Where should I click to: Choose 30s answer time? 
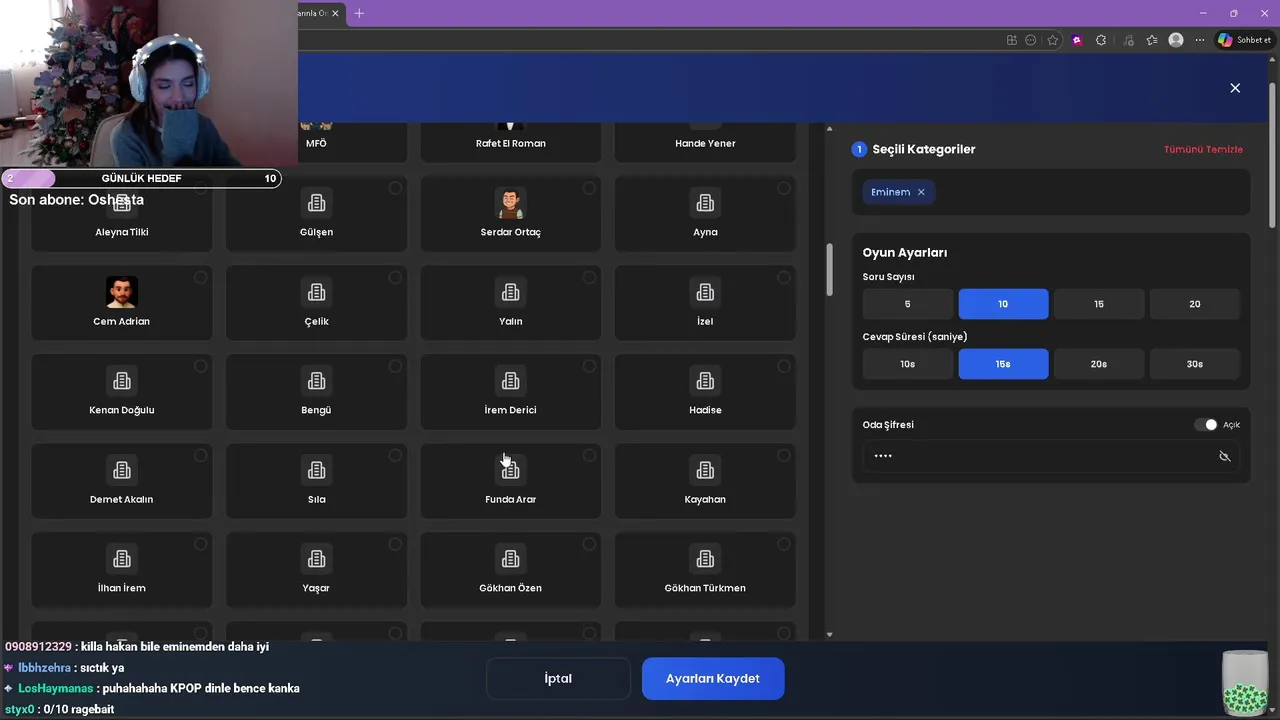[x=1195, y=364]
